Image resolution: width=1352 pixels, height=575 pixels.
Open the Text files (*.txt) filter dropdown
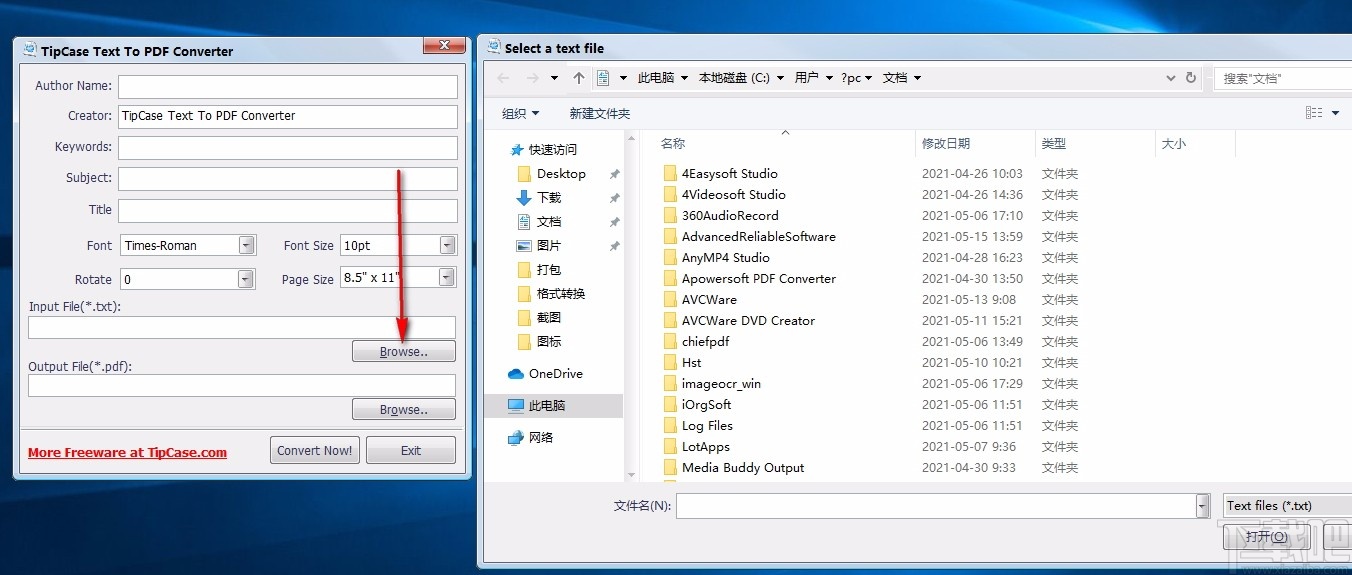click(1288, 506)
